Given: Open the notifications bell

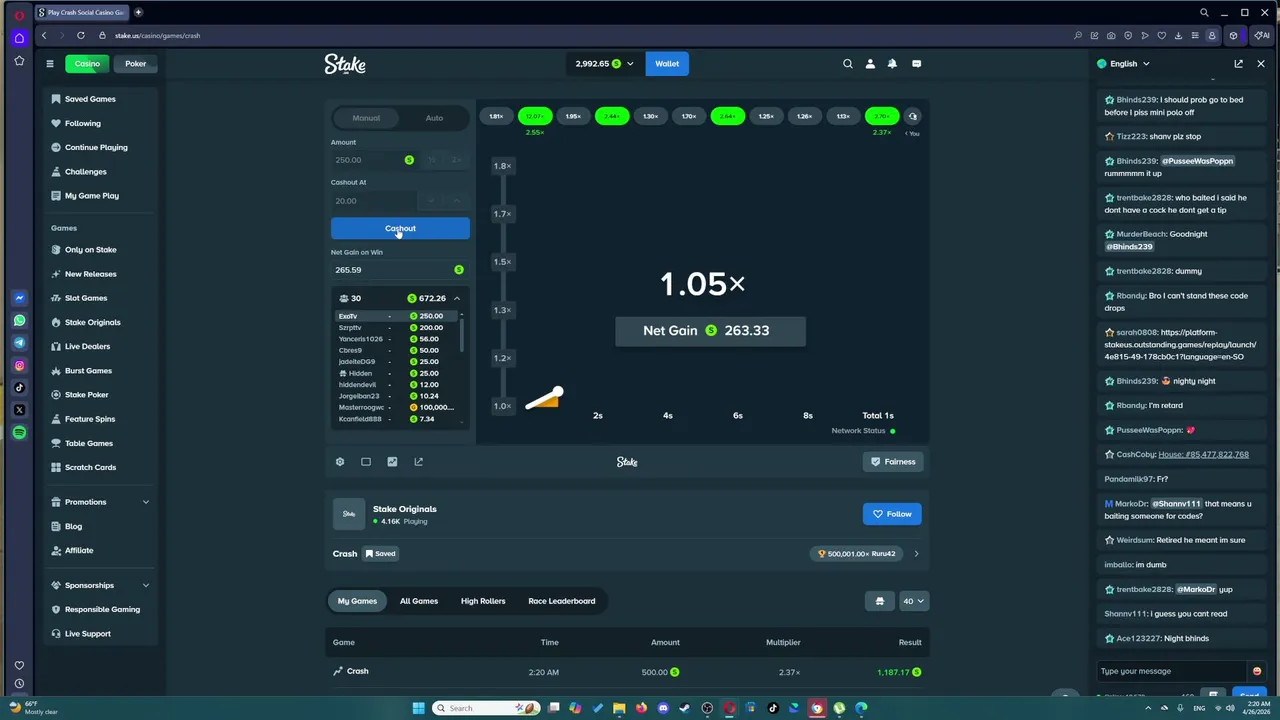Looking at the screenshot, I should (892, 64).
